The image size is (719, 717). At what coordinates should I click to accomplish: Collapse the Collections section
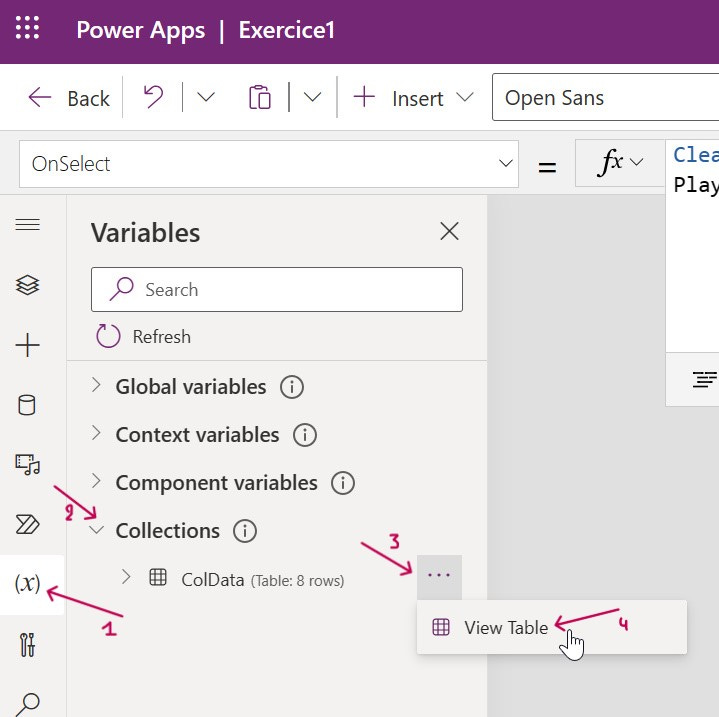point(96,530)
